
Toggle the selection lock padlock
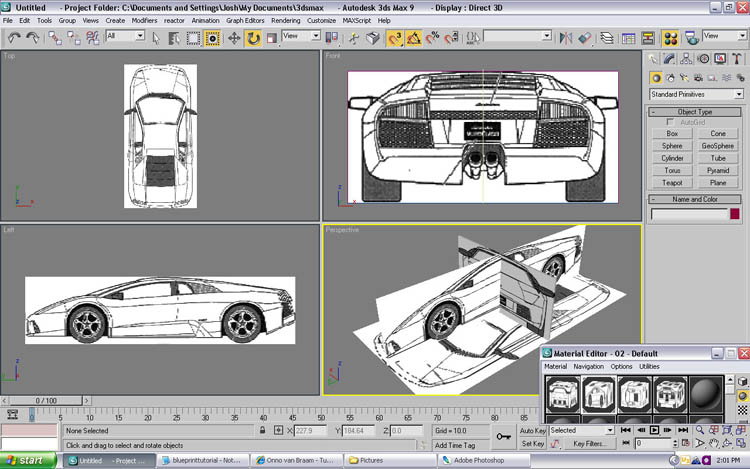[x=263, y=430]
